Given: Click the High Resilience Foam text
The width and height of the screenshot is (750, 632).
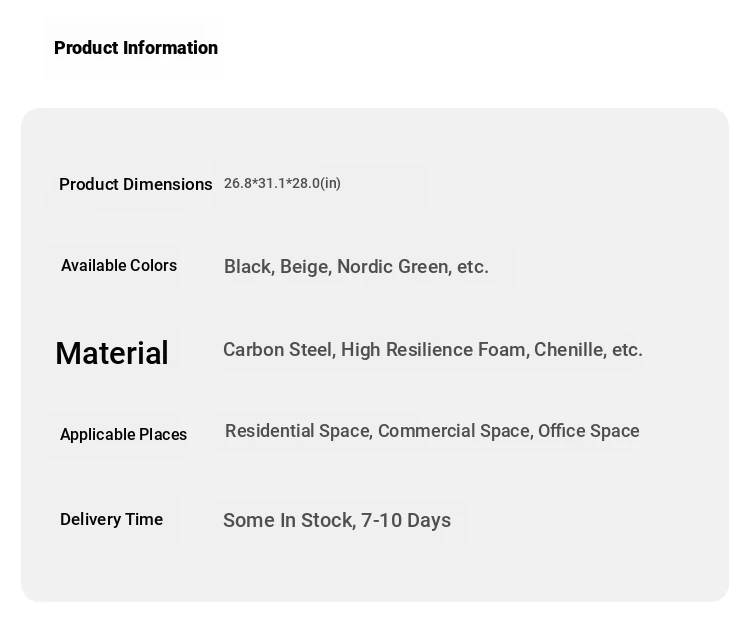Looking at the screenshot, I should coord(433,350).
